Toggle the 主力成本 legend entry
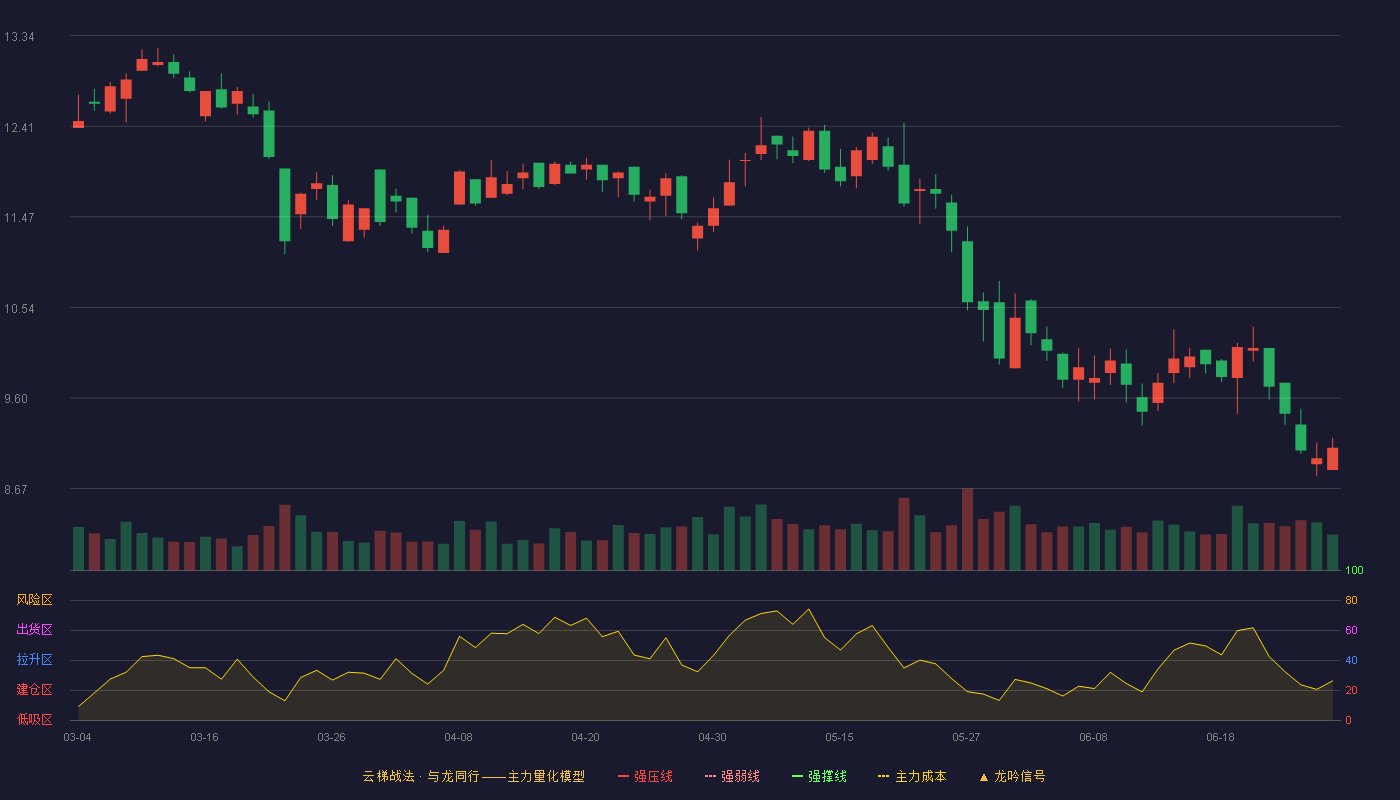The height and width of the screenshot is (800, 1400). click(x=912, y=776)
